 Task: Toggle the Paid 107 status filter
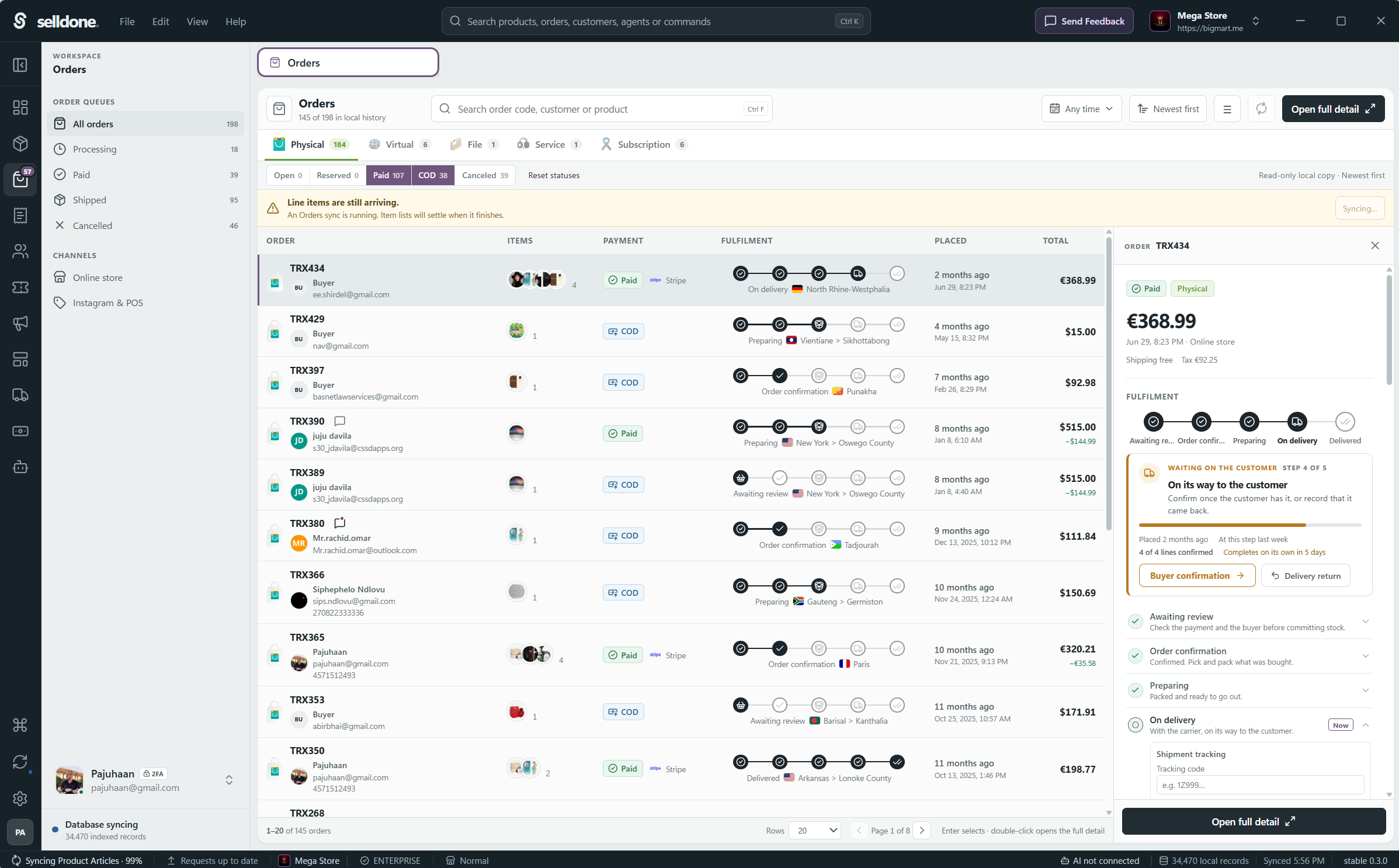[388, 175]
